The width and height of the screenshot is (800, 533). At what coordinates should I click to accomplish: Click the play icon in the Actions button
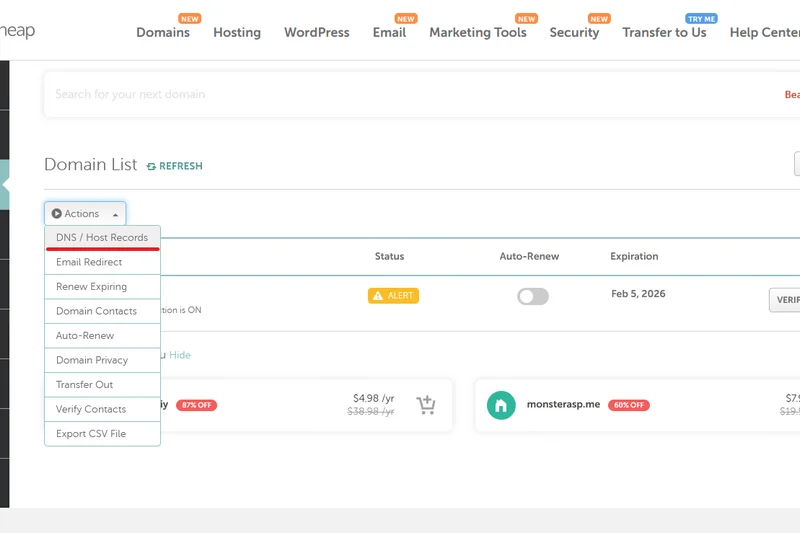click(57, 214)
